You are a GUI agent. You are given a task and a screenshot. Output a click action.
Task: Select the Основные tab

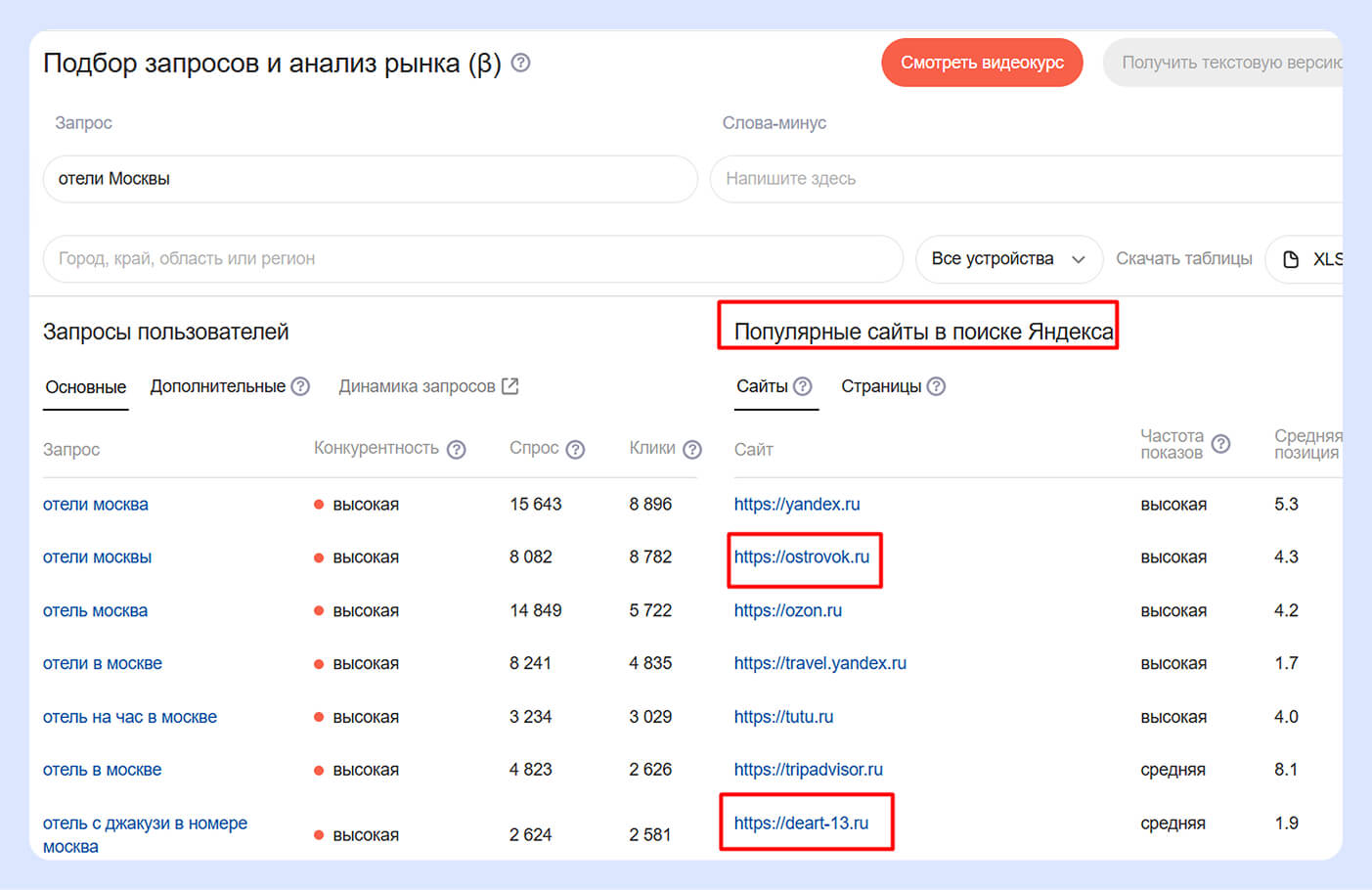tap(86, 387)
